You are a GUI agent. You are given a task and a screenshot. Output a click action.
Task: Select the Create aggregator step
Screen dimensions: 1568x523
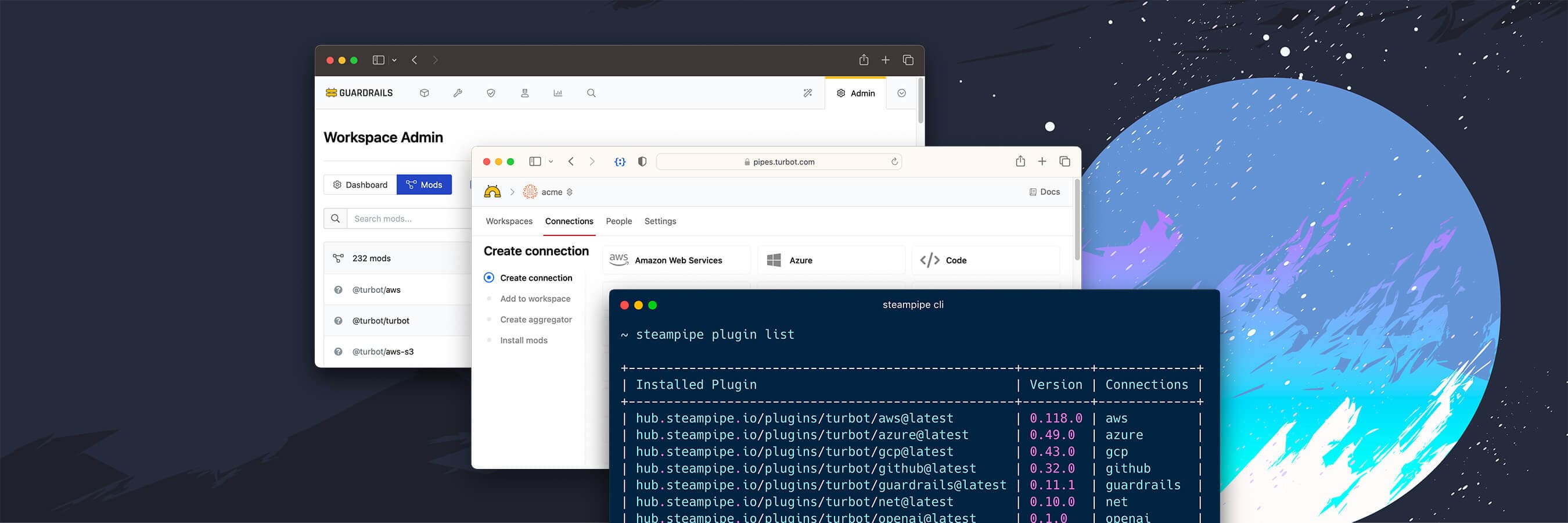coord(535,319)
